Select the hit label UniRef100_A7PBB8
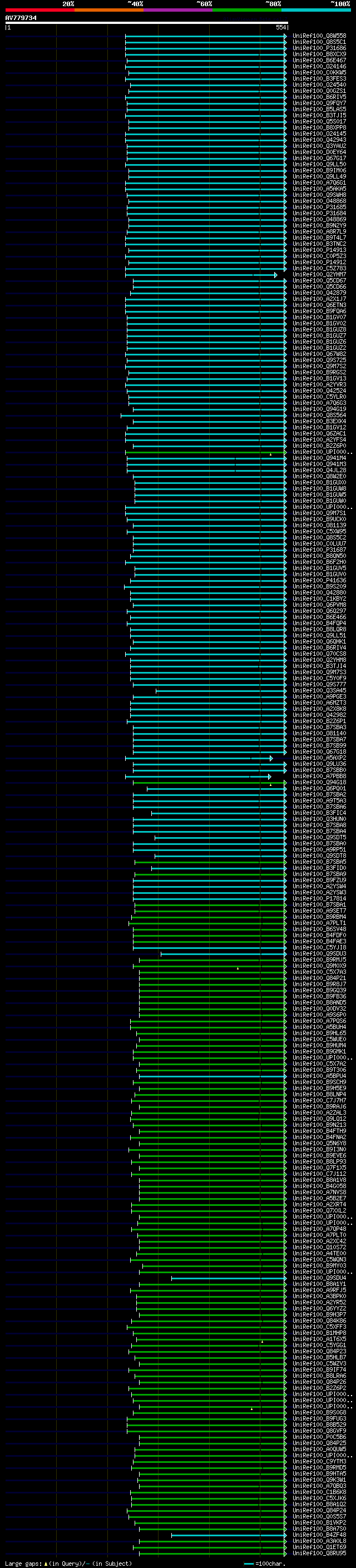 click(x=319, y=776)
